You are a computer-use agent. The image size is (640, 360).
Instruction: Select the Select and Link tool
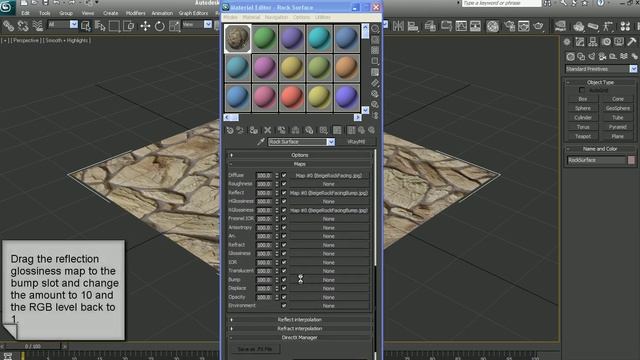(8, 26)
